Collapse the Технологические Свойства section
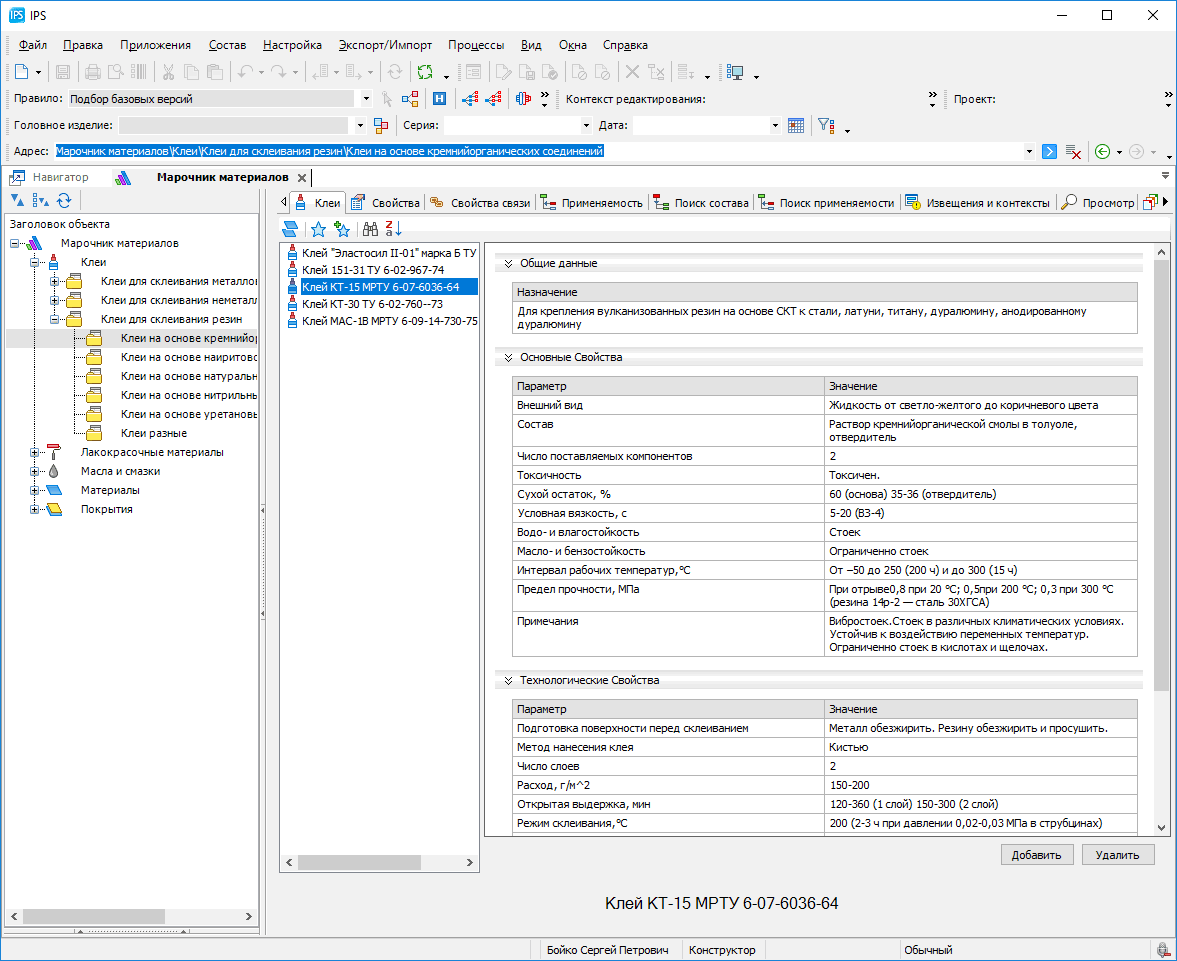The width and height of the screenshot is (1177, 961). click(x=508, y=681)
